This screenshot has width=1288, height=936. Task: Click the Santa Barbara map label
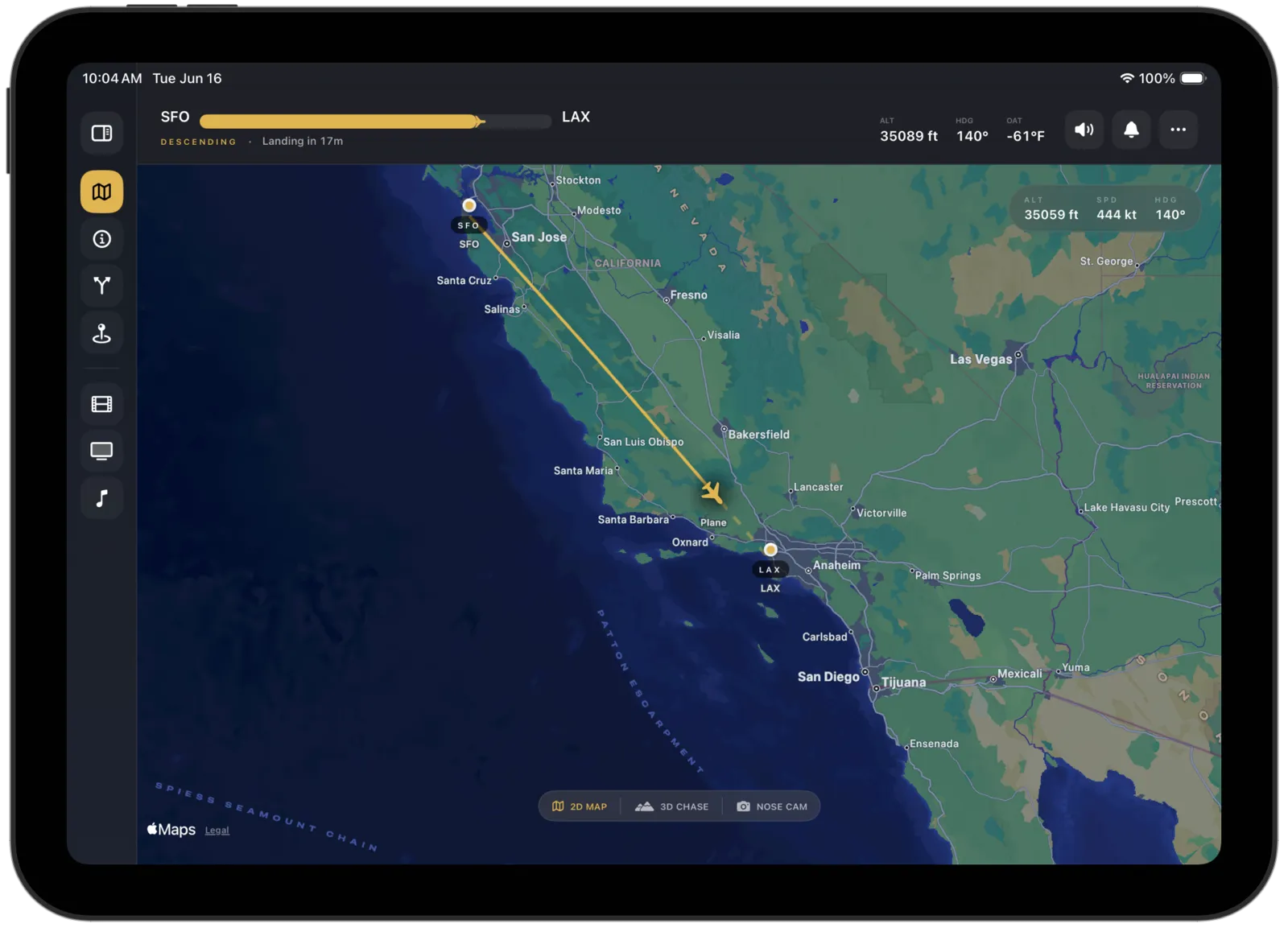pyautogui.click(x=634, y=520)
